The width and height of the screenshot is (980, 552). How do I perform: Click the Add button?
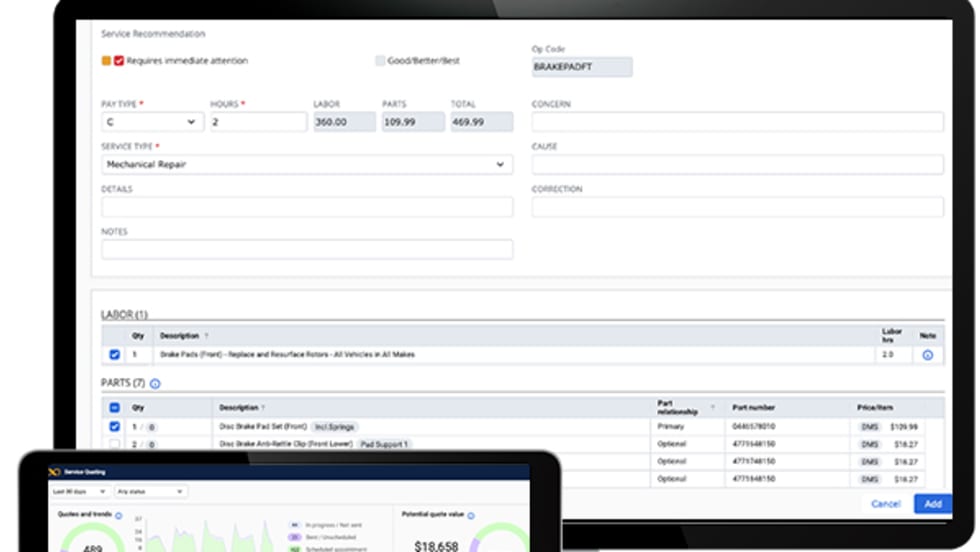[932, 504]
